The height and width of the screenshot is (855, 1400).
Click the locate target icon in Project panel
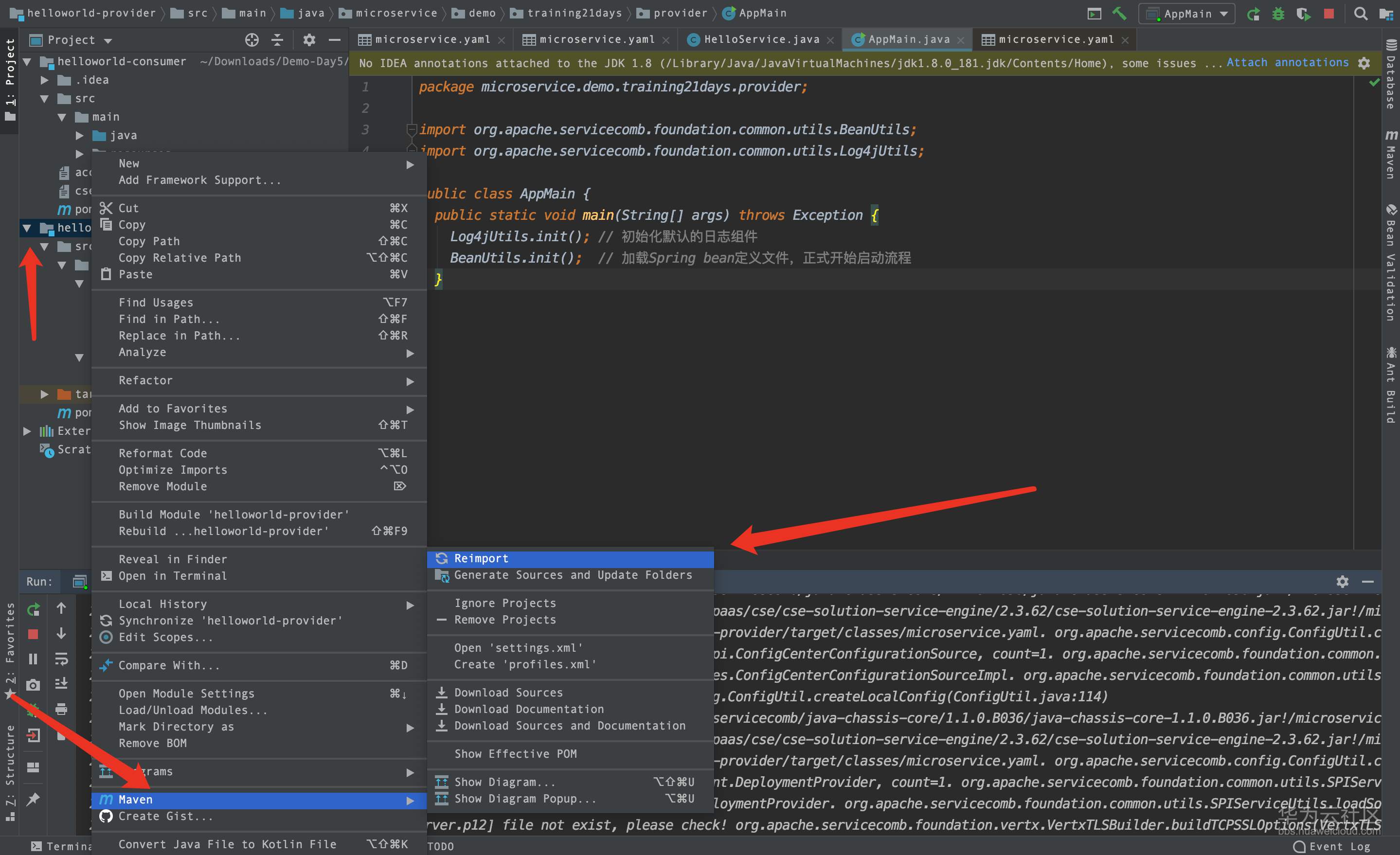(251, 40)
